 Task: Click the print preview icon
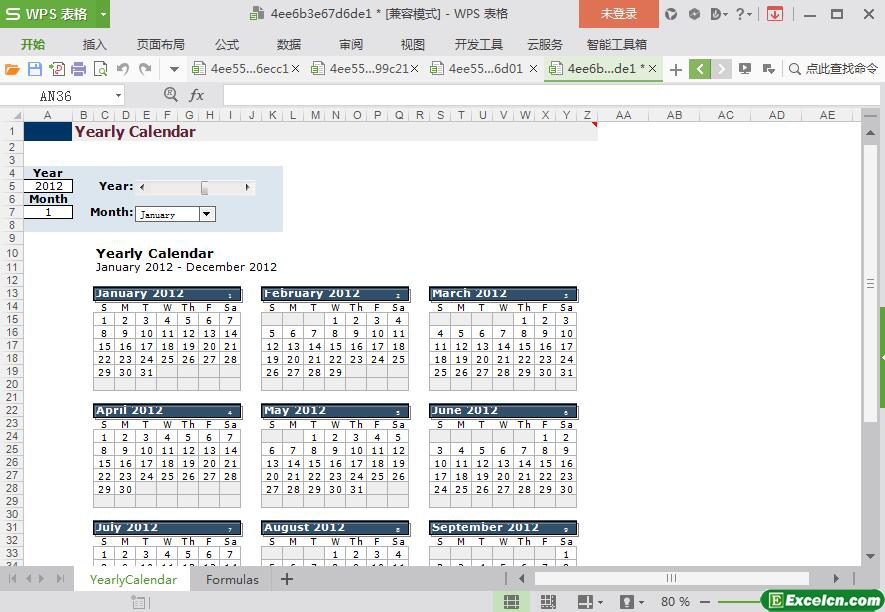[100, 69]
